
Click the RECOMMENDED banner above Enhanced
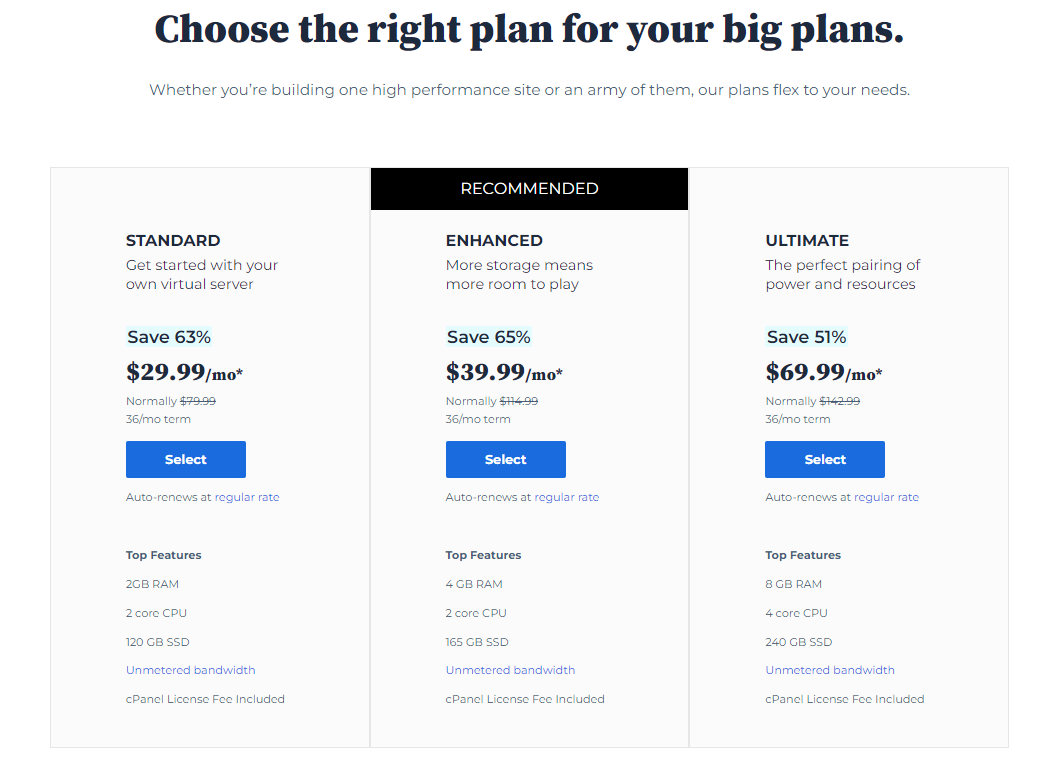point(529,189)
